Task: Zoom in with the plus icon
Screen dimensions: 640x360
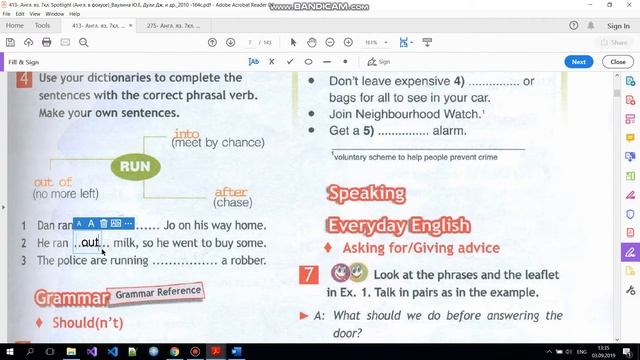Action: point(348,42)
